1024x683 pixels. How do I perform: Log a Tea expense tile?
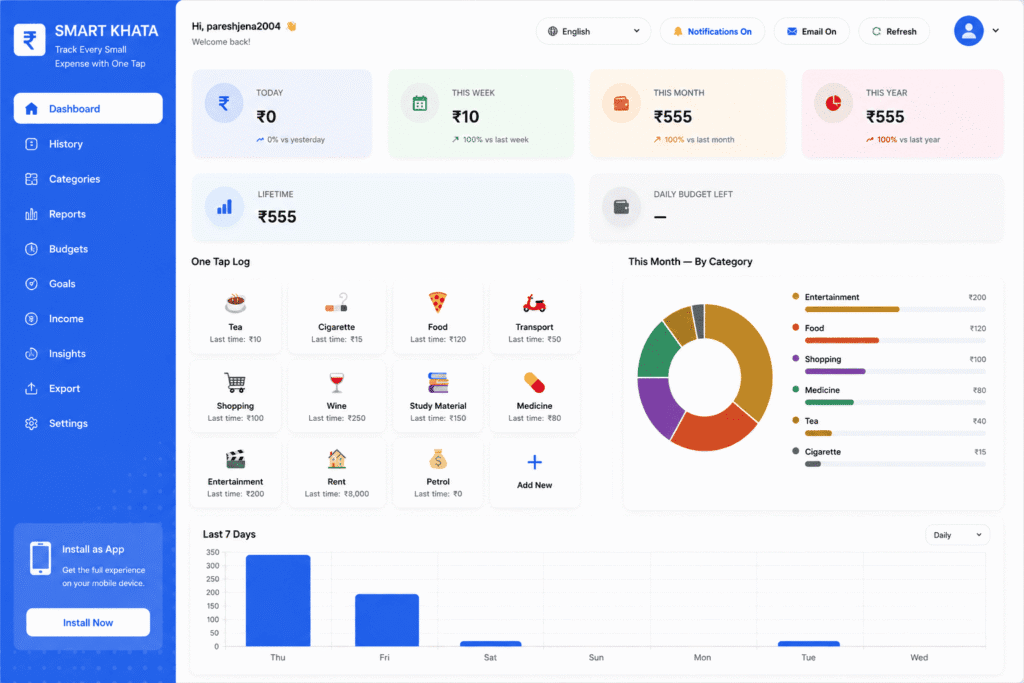coord(236,318)
